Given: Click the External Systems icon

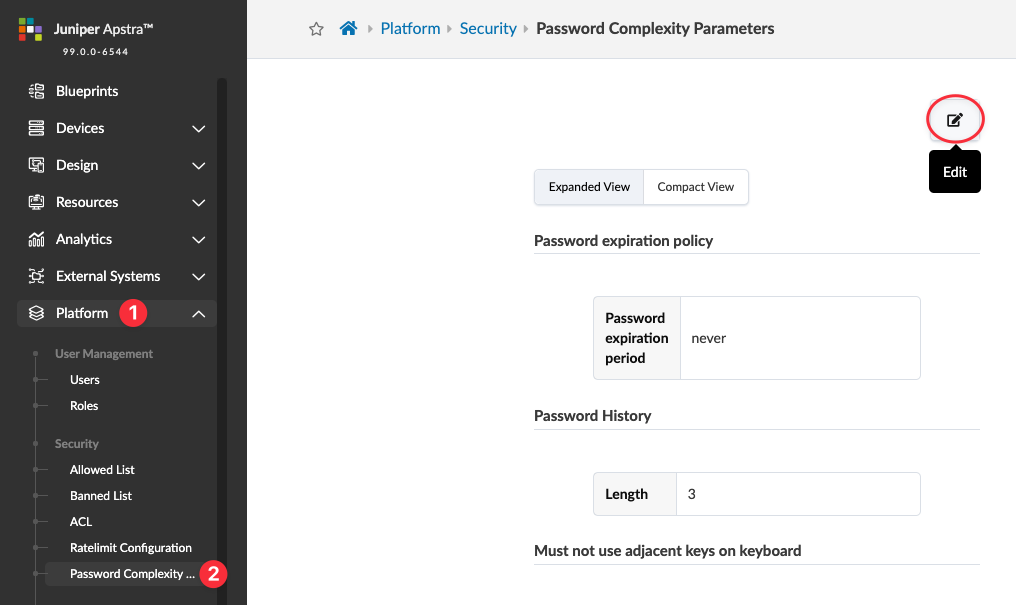Looking at the screenshot, I should point(37,276).
